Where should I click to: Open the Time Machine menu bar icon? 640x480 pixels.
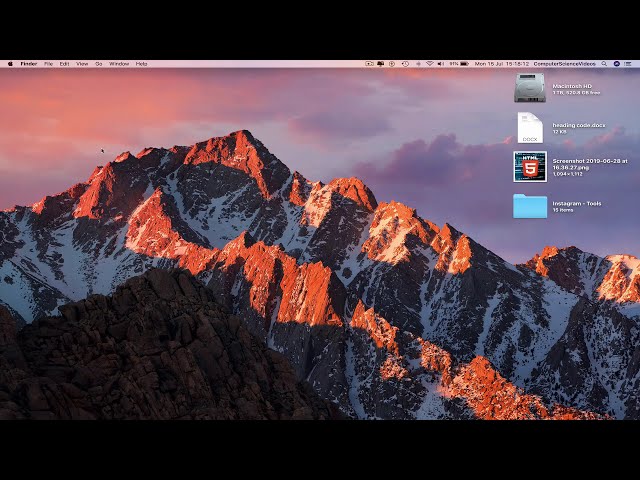coord(405,64)
